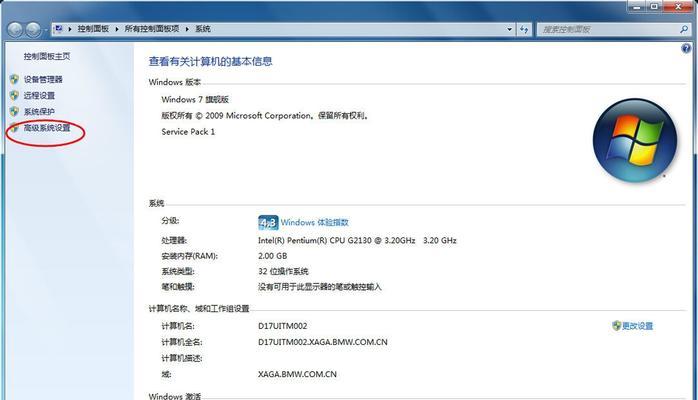Screen dimensions: 698x400
Task: Click domain value XAGA.BMW.COM.CN
Action: point(297,374)
